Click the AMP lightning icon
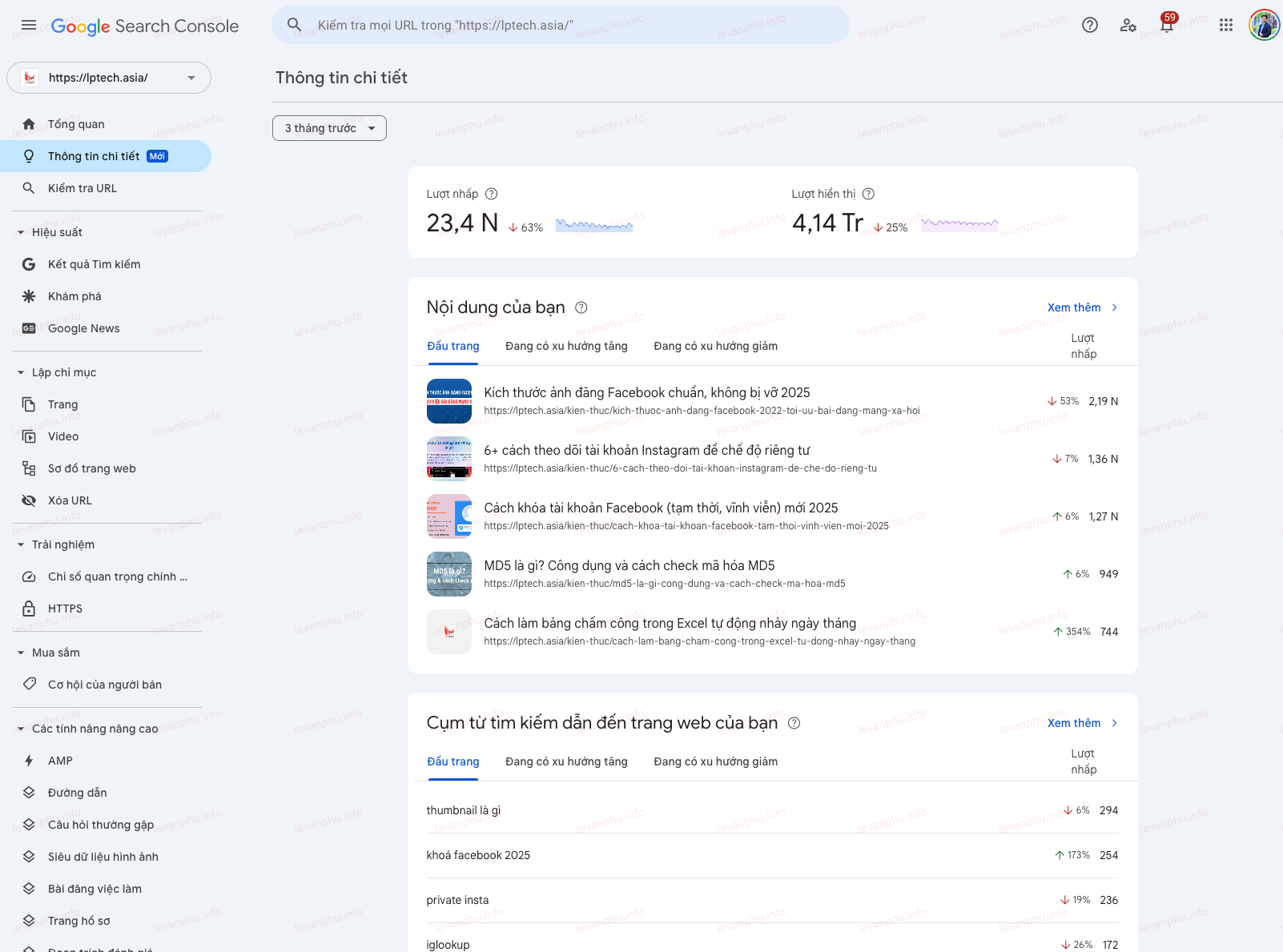1283x952 pixels. [x=29, y=761]
